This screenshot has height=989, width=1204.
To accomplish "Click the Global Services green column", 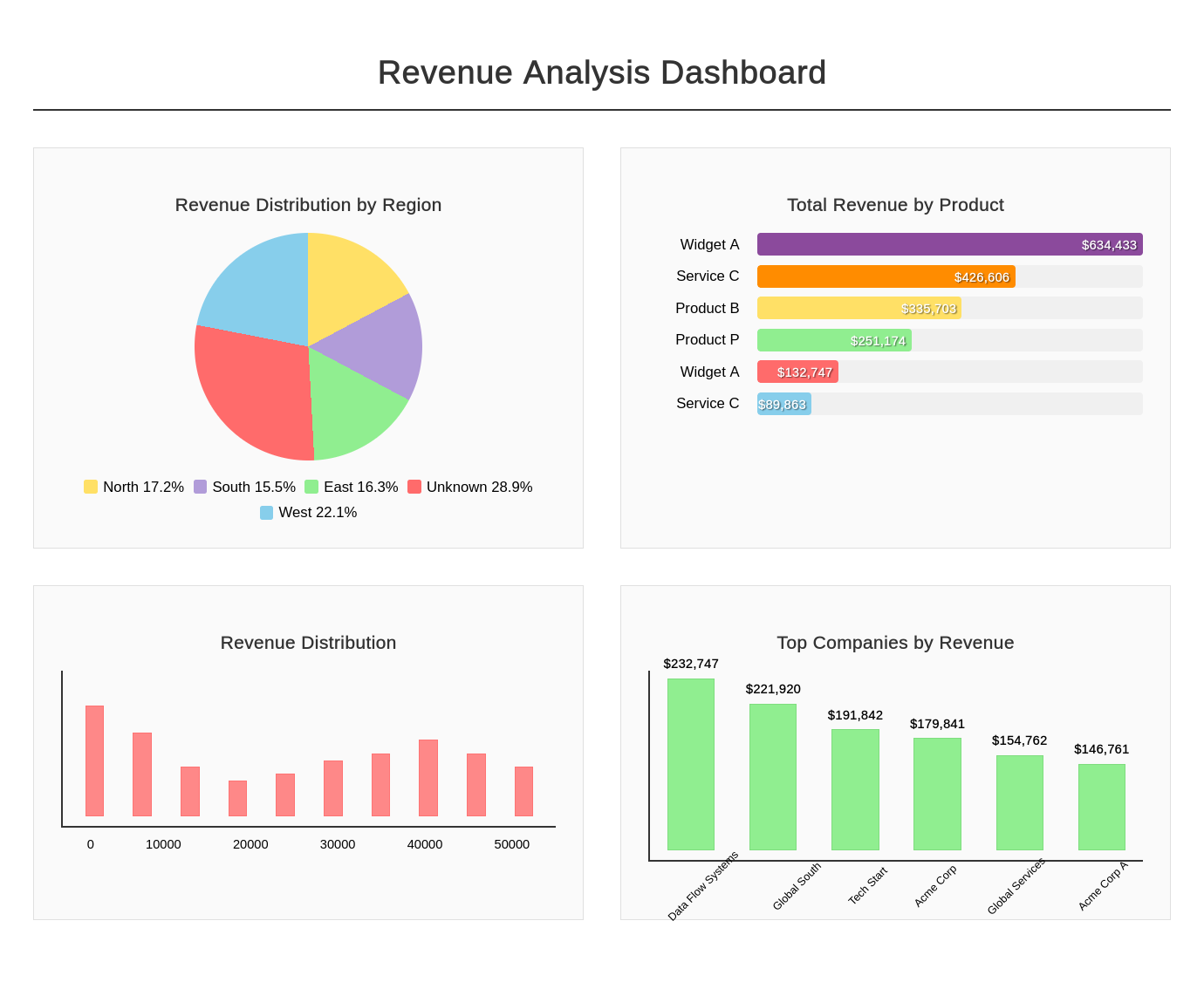I will pos(1019,802).
